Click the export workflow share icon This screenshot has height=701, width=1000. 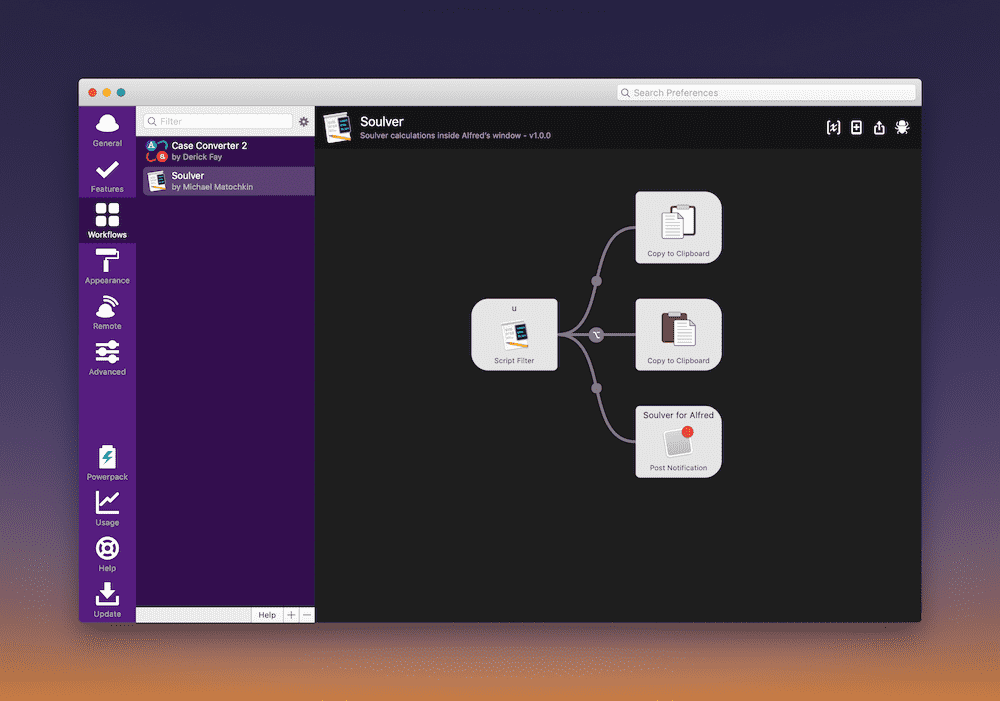[879, 128]
